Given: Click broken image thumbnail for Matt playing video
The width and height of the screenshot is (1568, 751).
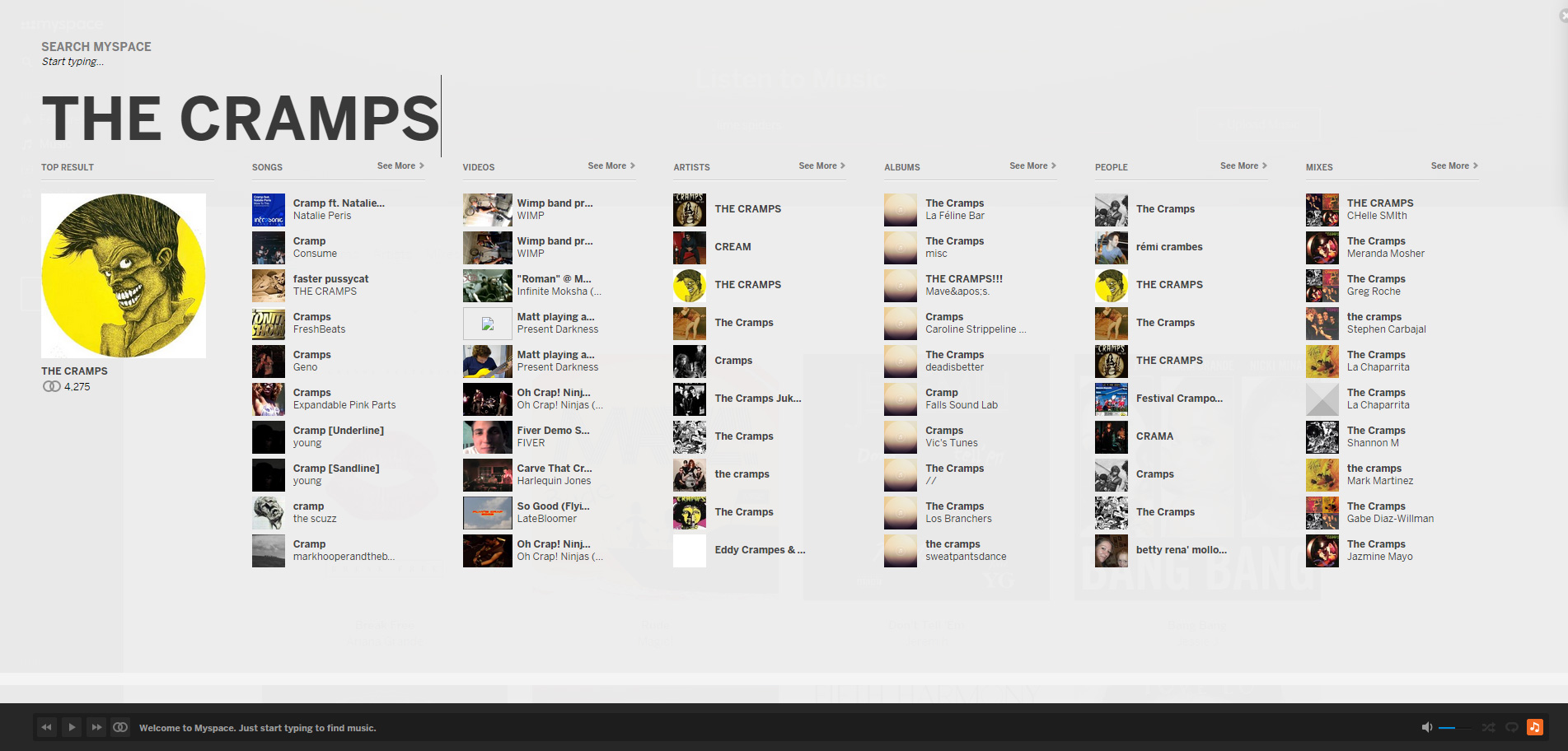Looking at the screenshot, I should coord(488,324).
